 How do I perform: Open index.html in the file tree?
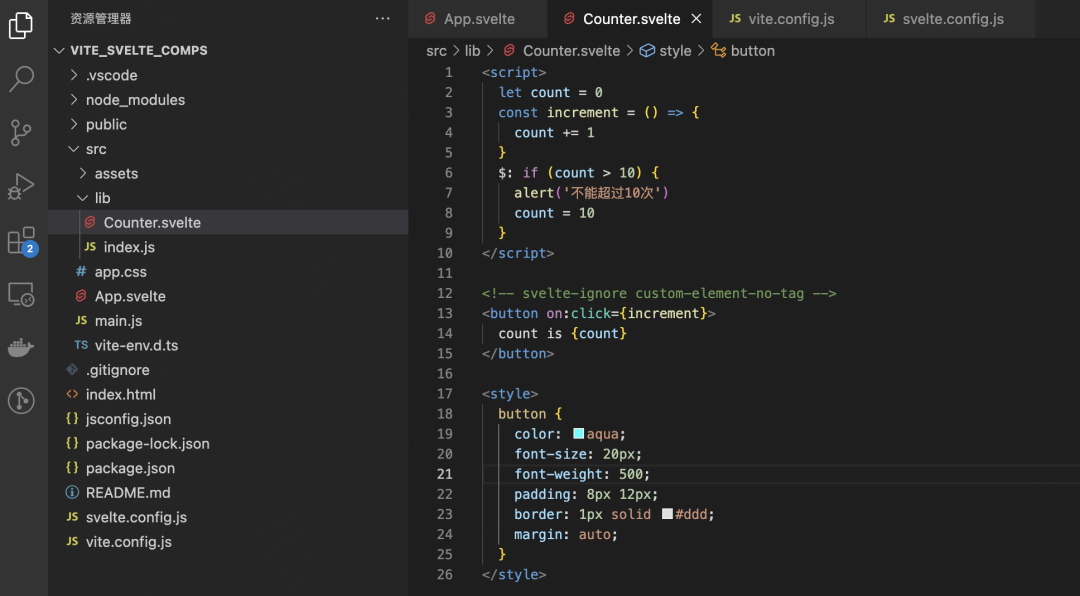[x=228, y=395]
